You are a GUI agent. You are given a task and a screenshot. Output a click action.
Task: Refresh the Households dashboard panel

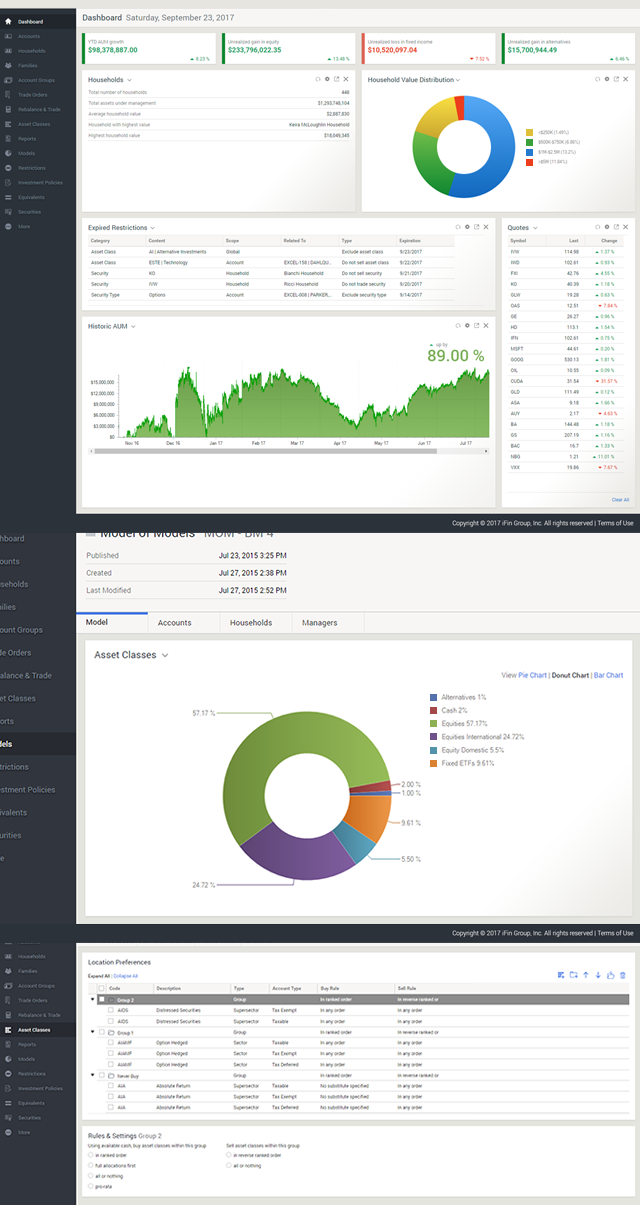[316, 79]
